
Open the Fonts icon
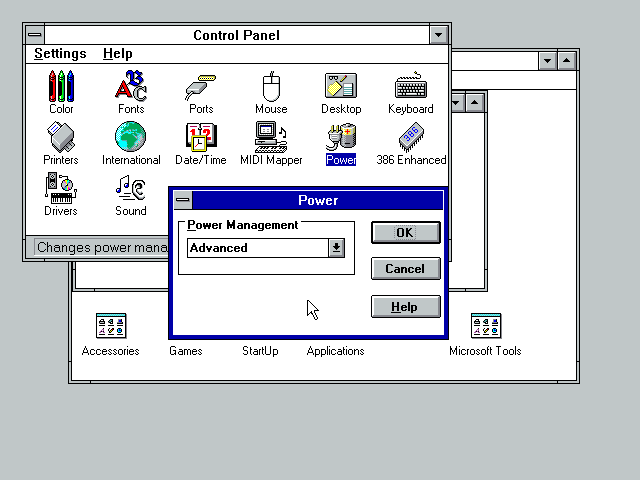(131, 87)
